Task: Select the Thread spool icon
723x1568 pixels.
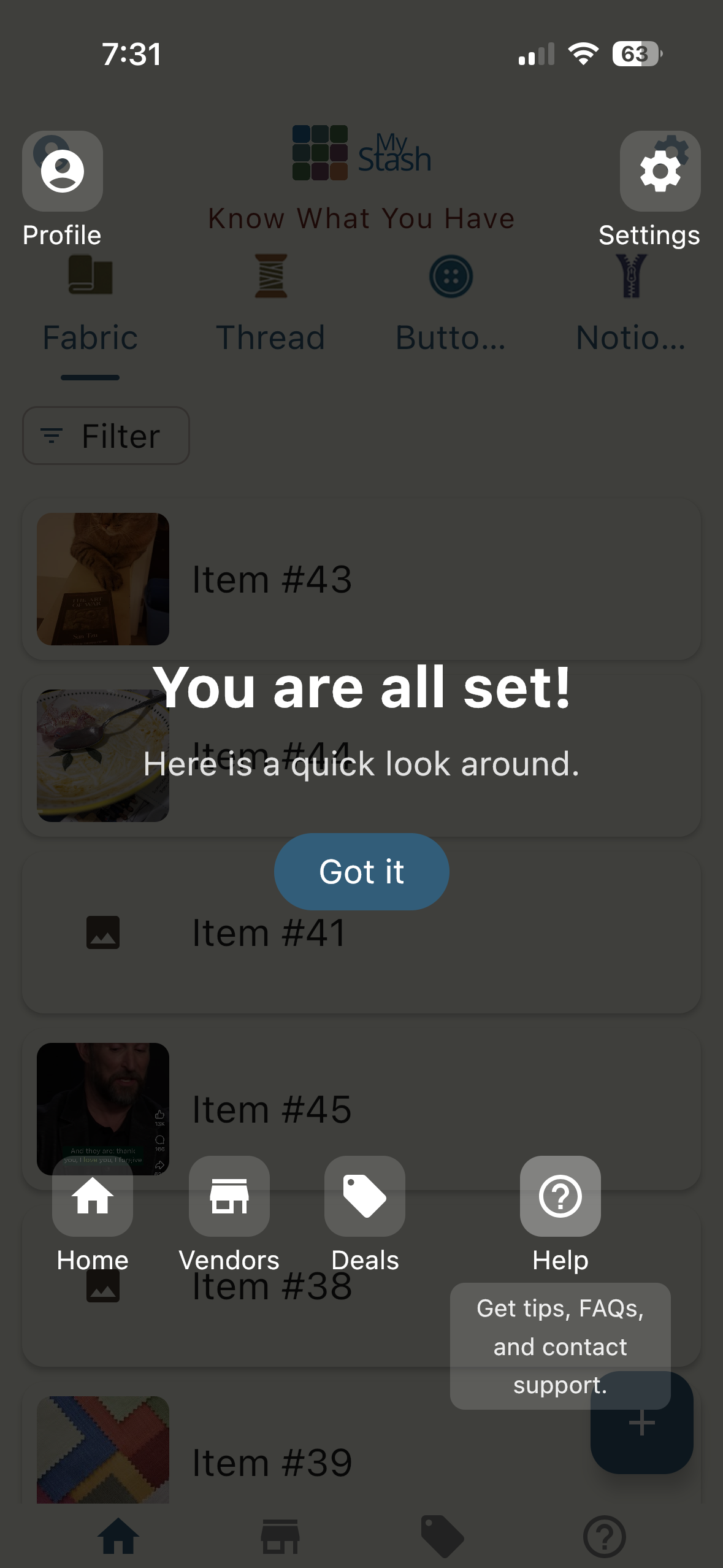Action: (x=270, y=277)
